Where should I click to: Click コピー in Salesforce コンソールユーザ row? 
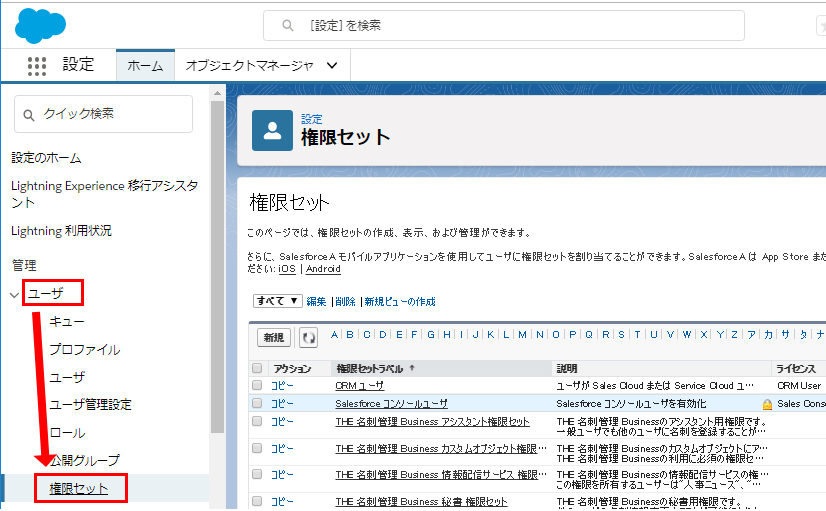point(282,404)
